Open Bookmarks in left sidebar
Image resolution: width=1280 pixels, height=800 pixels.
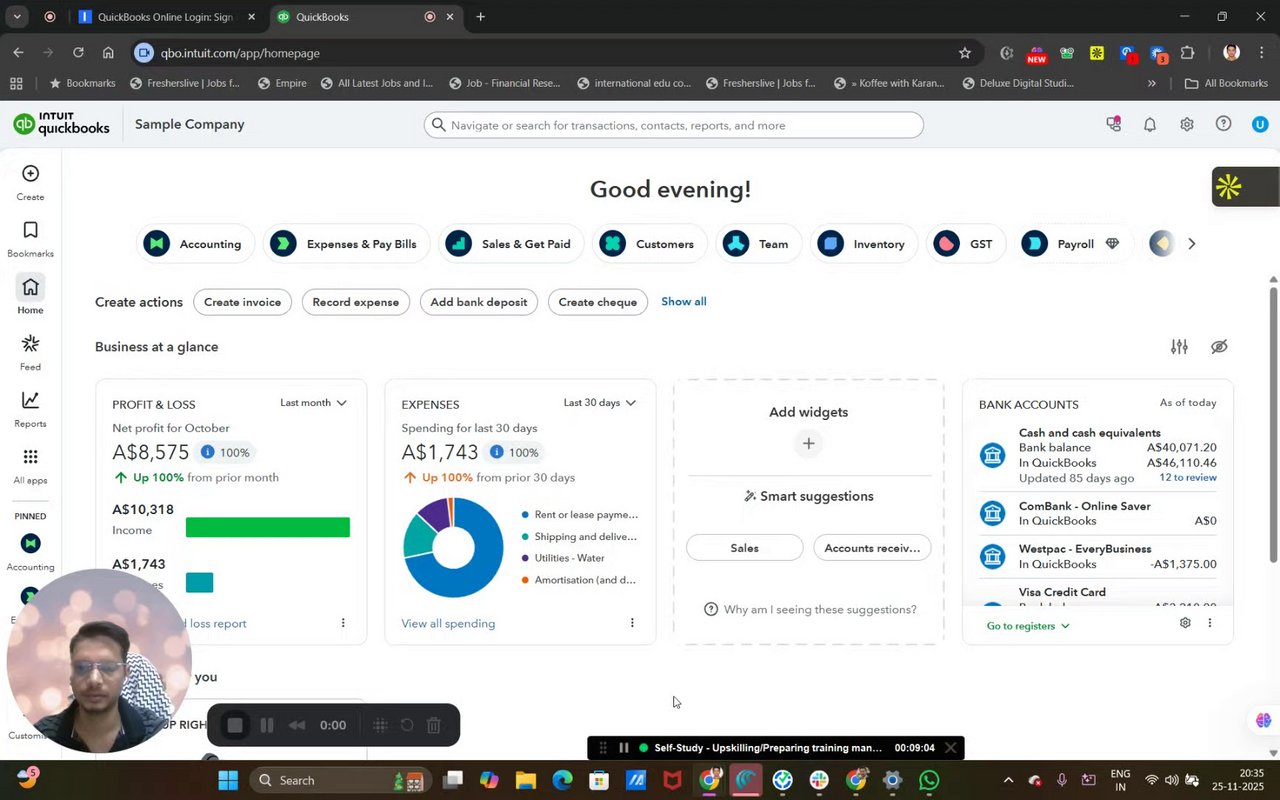(30, 240)
